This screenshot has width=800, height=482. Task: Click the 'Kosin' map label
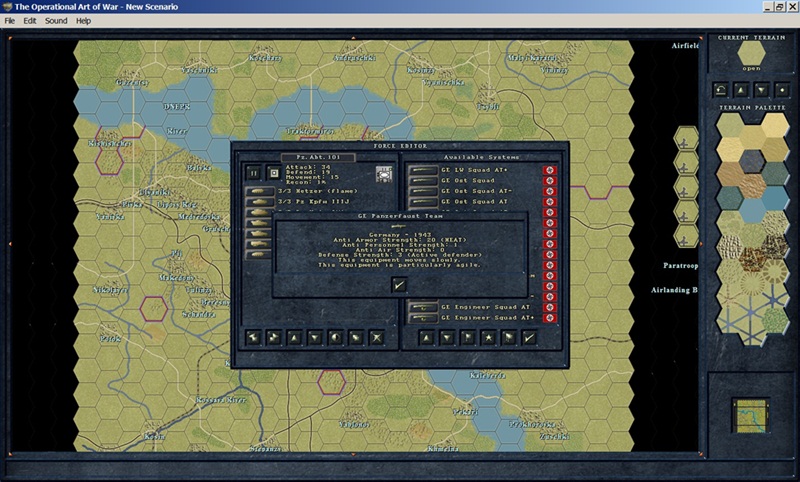pos(155,437)
